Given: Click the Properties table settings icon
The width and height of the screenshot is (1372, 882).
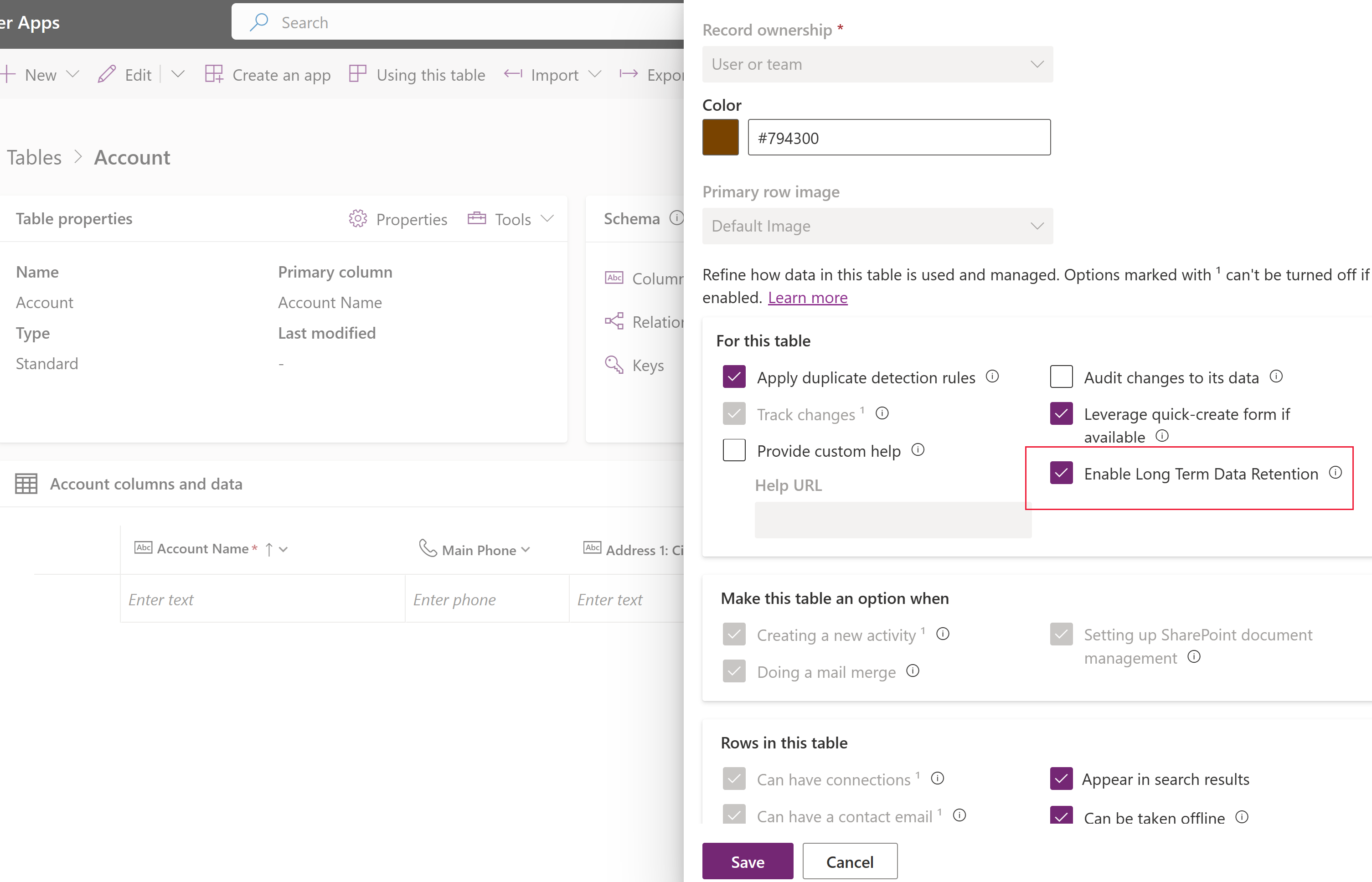Looking at the screenshot, I should pyautogui.click(x=357, y=218).
